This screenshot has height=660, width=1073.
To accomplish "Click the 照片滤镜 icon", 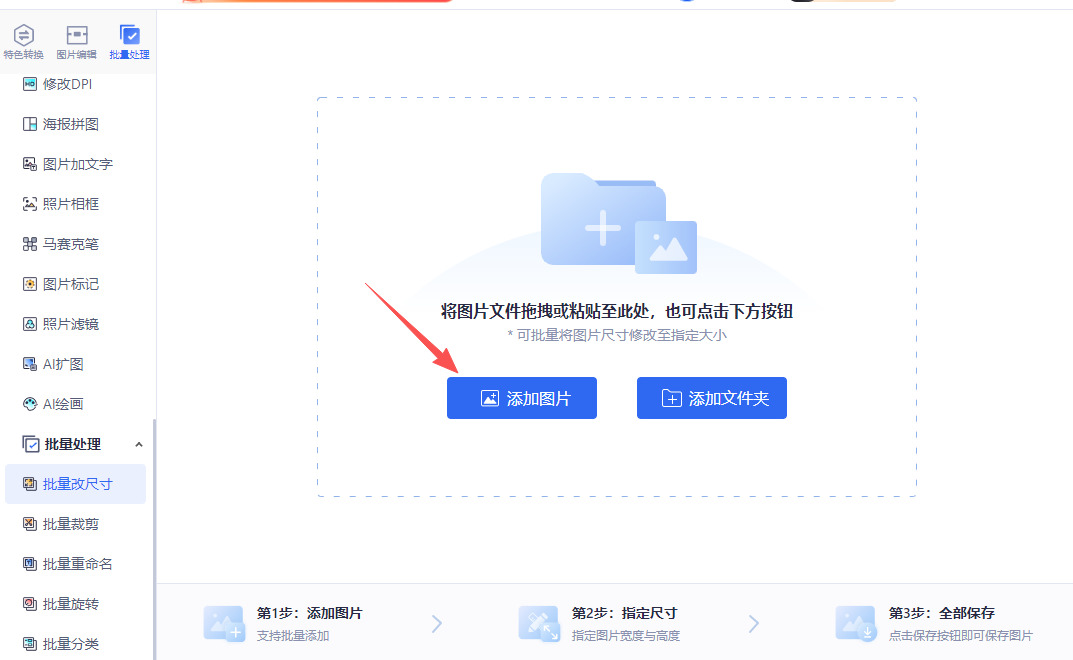I will click(x=29, y=324).
